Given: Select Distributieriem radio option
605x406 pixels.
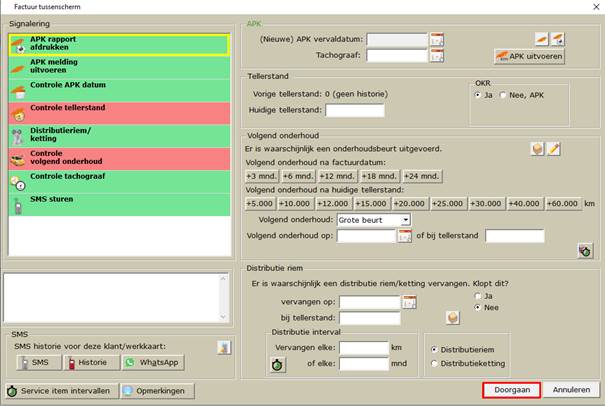Looking at the screenshot, I should 434,350.
